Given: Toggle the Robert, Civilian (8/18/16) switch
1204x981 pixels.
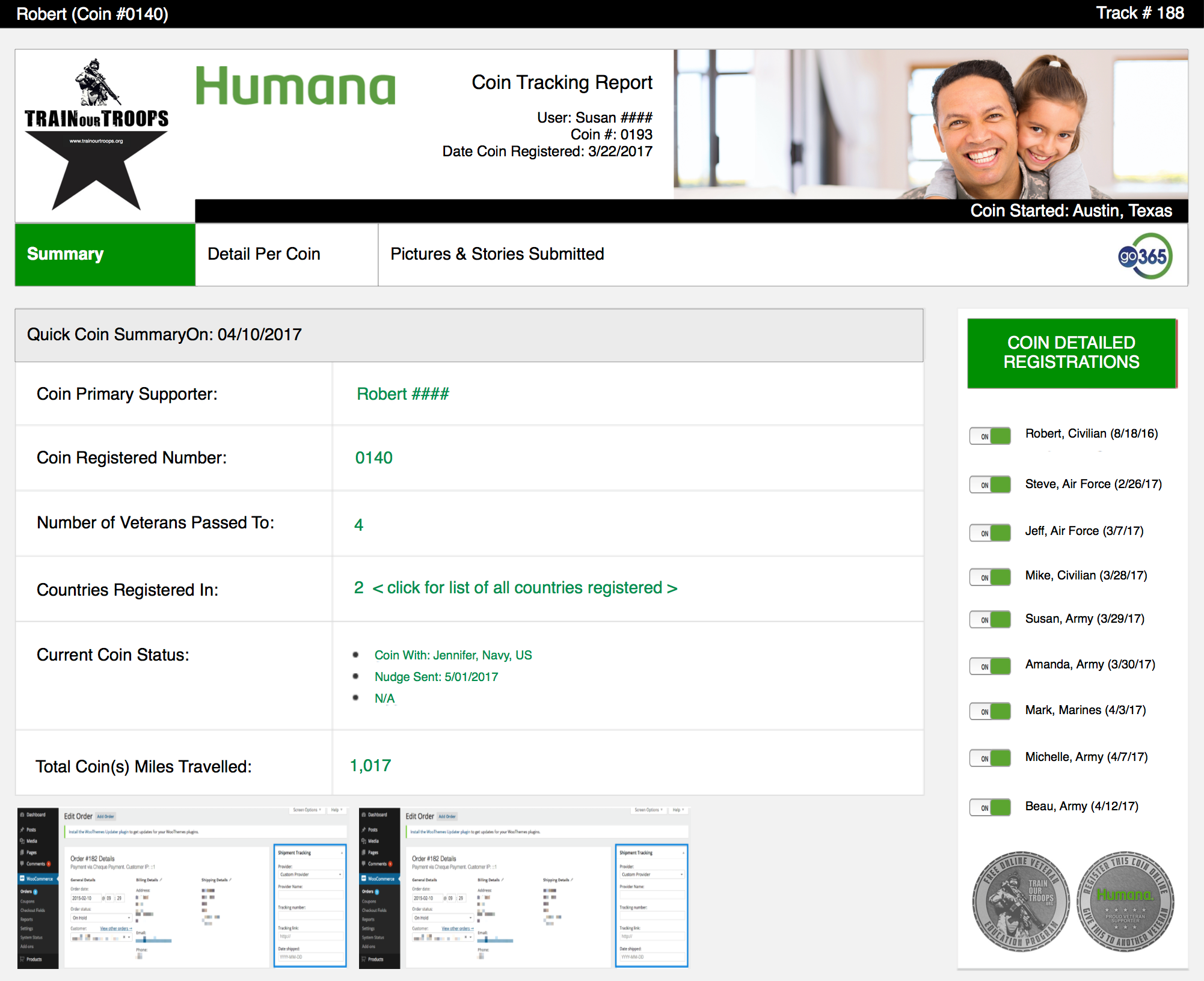Looking at the screenshot, I should coord(990,436).
